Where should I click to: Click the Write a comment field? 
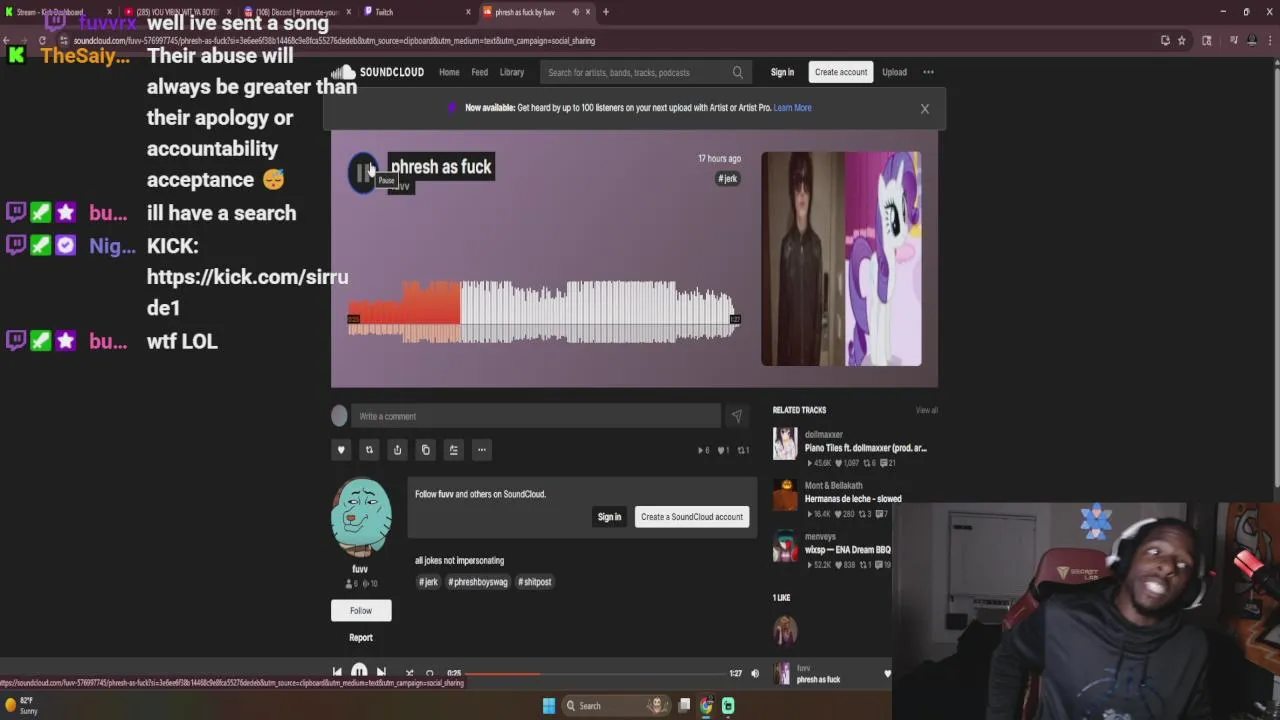click(x=537, y=416)
